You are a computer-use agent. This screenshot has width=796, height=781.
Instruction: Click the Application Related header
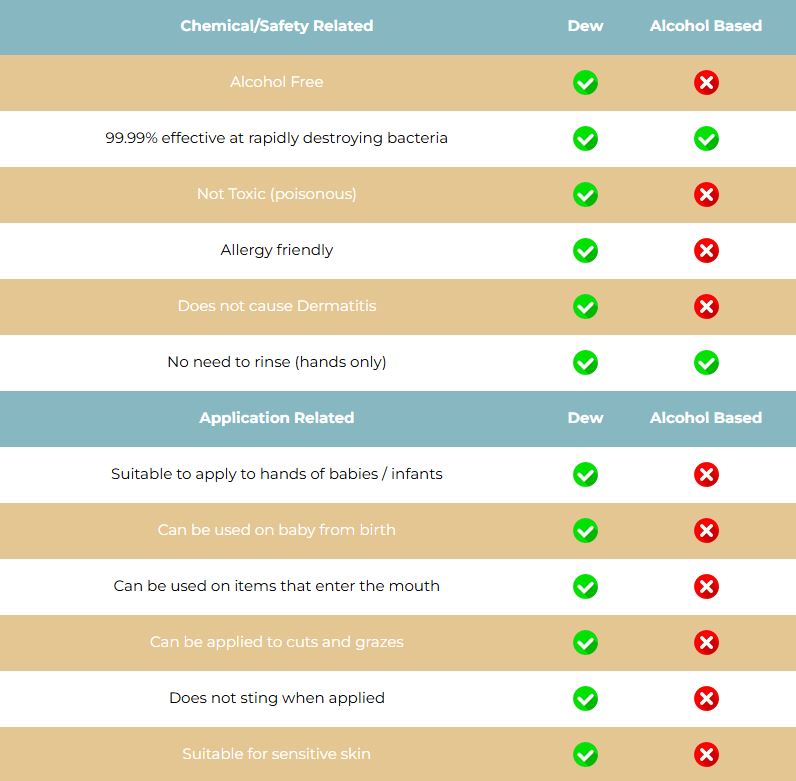tap(277, 418)
